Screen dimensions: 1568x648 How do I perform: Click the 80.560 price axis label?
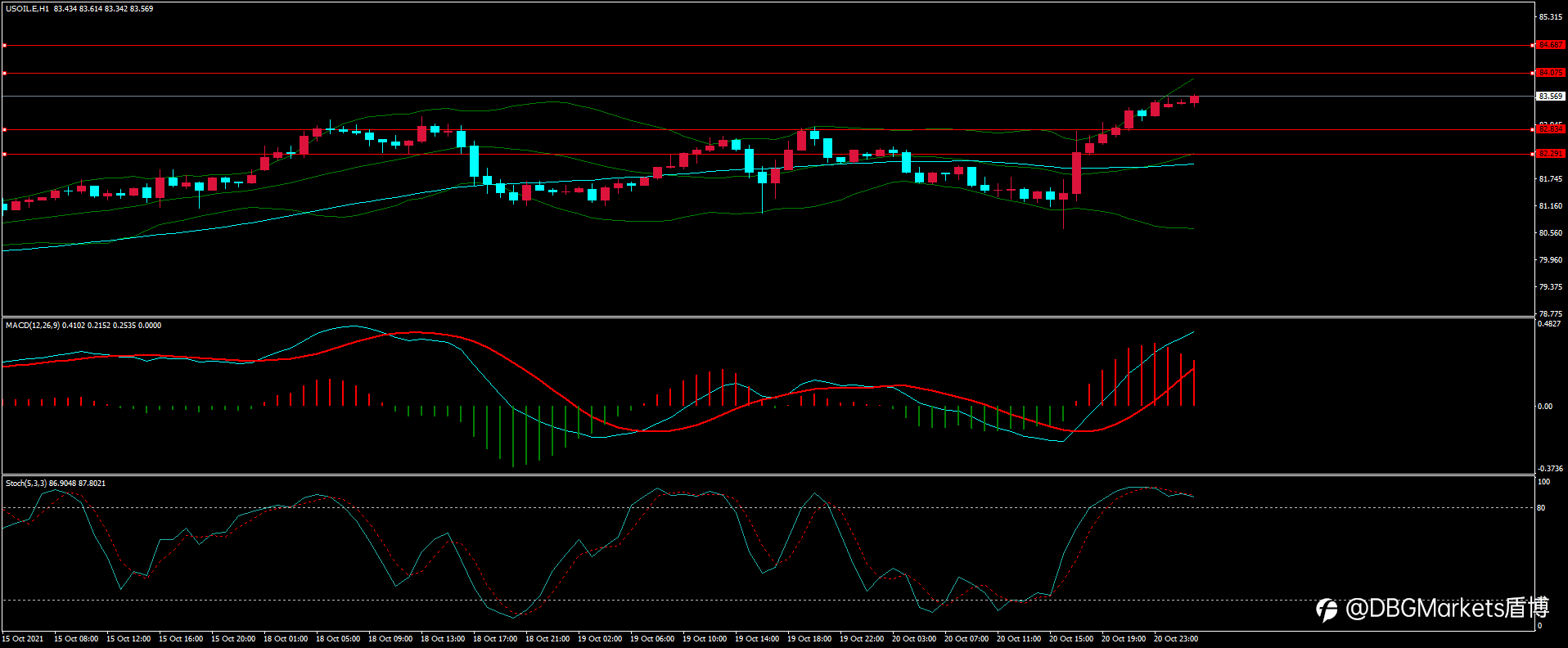click(x=1551, y=233)
